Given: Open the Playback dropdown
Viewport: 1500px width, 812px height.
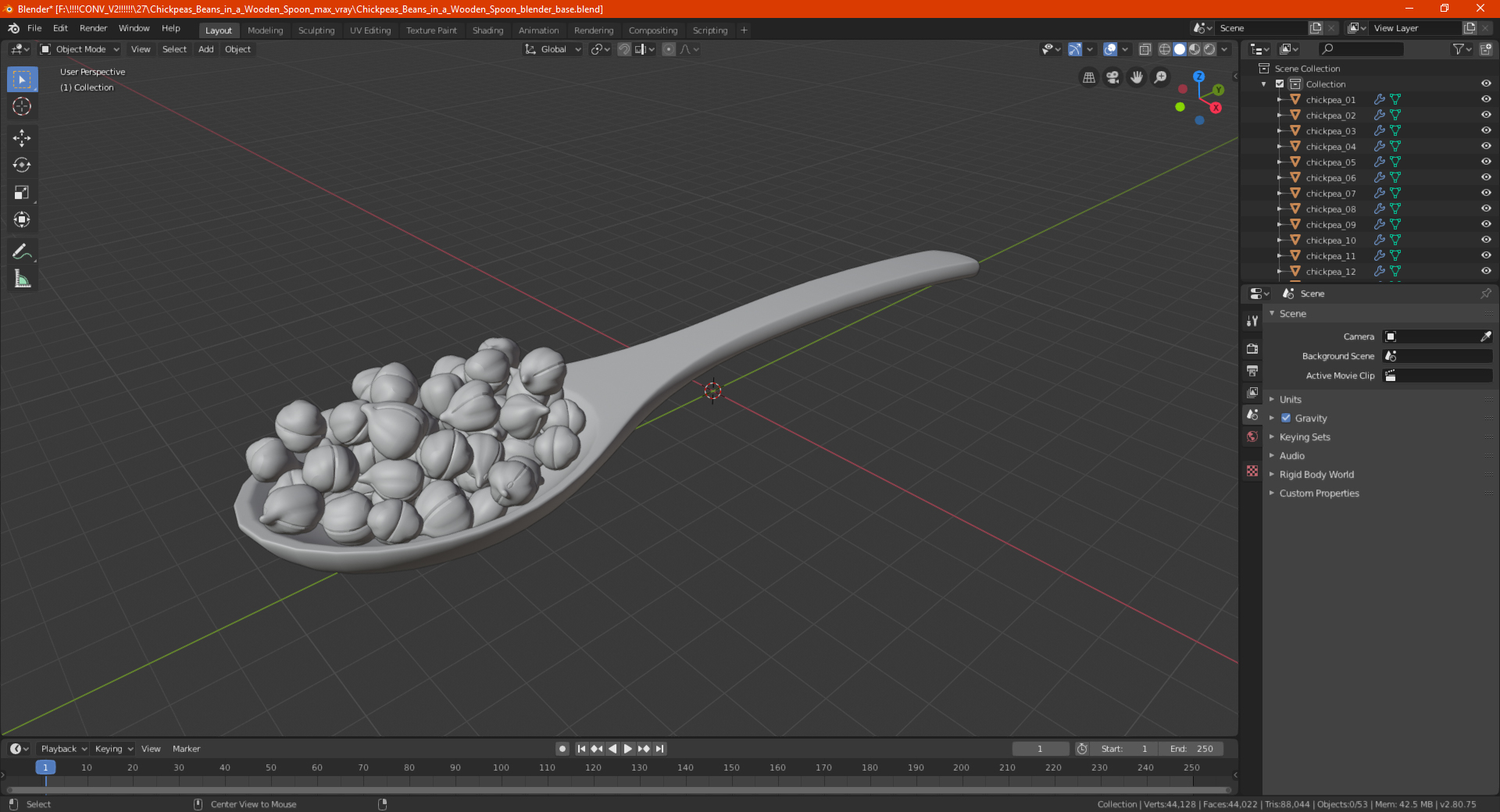Looking at the screenshot, I should pyautogui.click(x=64, y=749).
